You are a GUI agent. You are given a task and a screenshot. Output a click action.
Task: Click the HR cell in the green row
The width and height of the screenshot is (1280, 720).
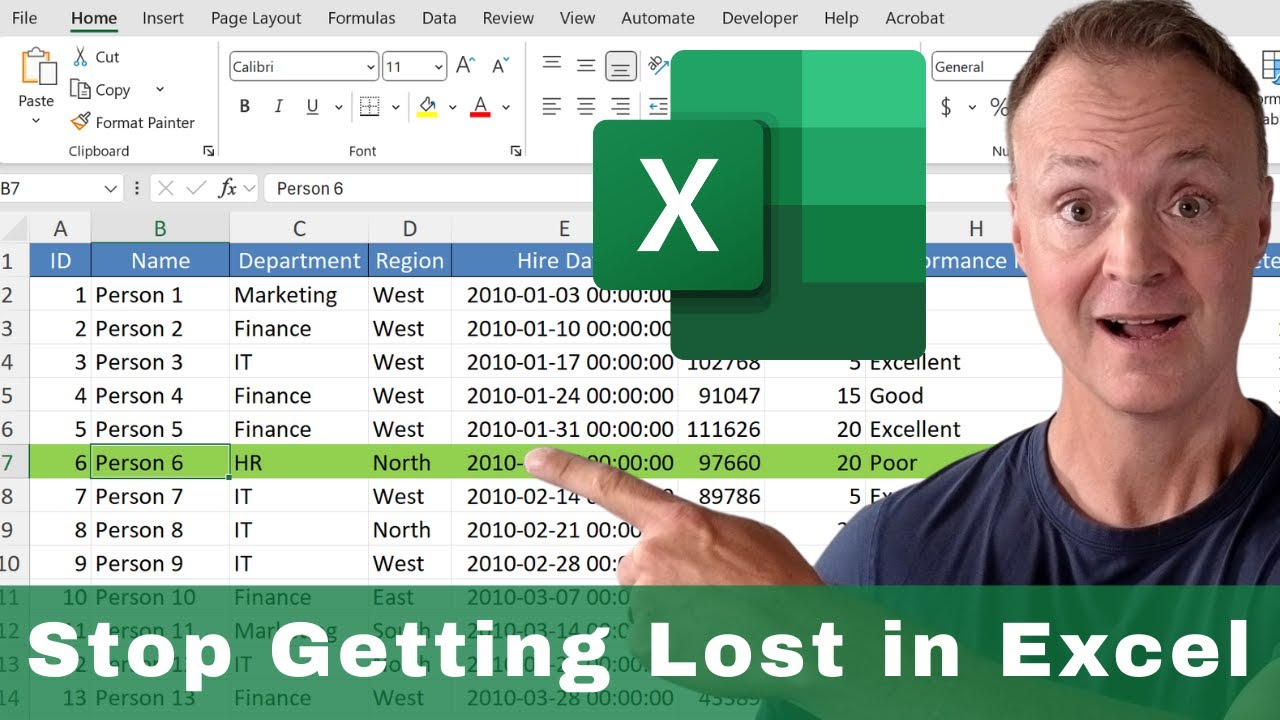click(299, 463)
